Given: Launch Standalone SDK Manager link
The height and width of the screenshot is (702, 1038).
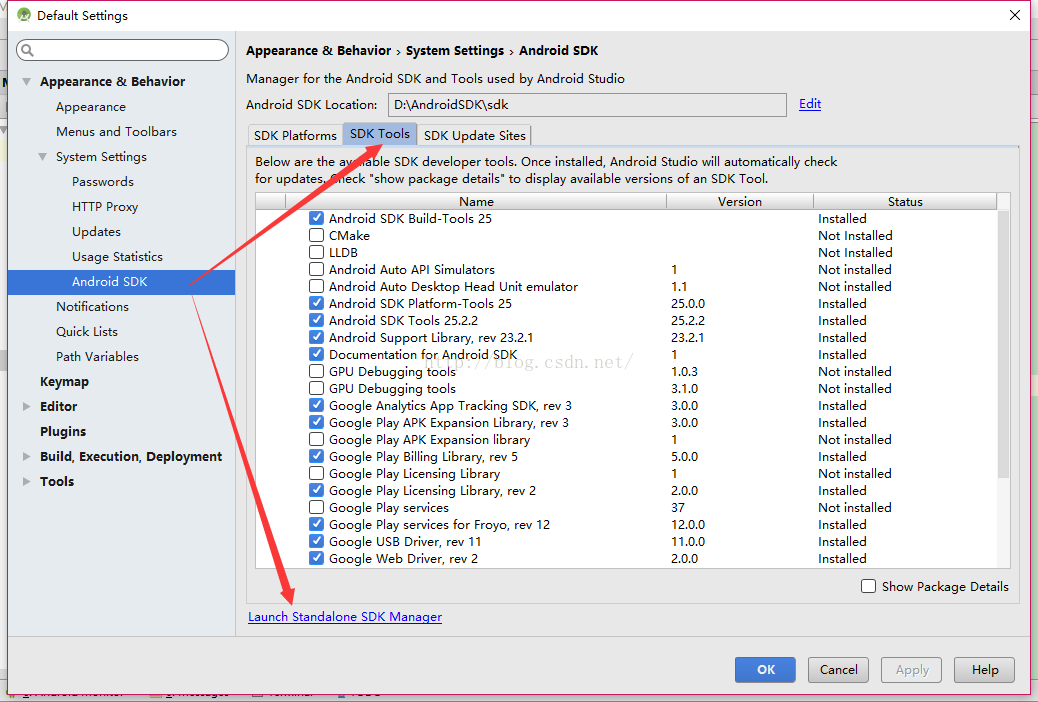Looking at the screenshot, I should click(345, 617).
